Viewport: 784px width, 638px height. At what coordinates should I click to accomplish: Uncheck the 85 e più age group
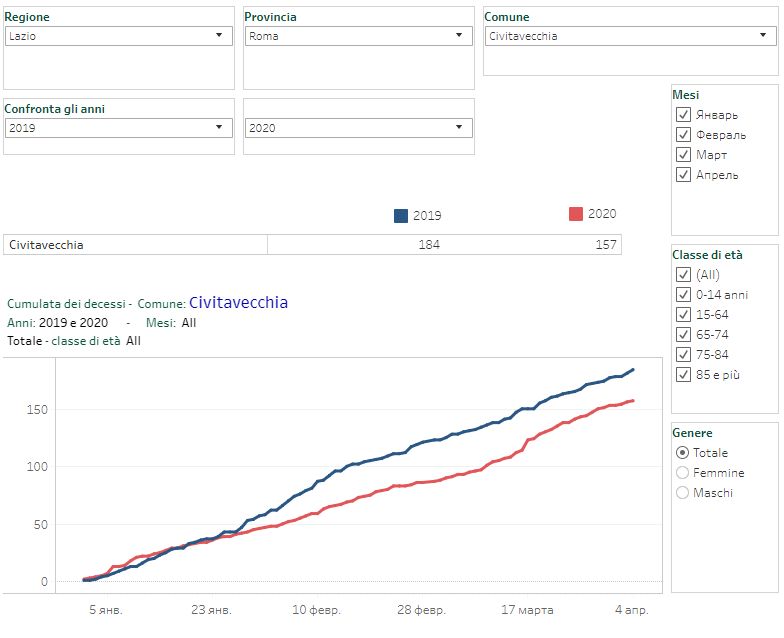(684, 375)
